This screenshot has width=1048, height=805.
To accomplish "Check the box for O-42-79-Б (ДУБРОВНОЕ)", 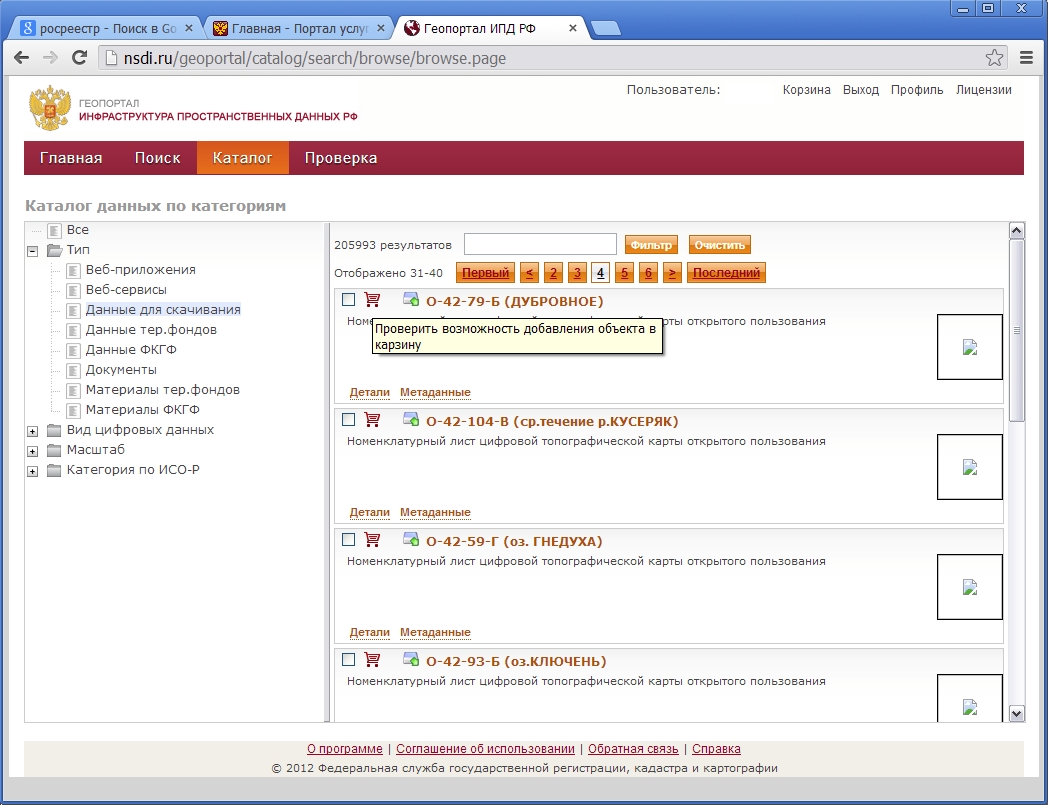I will pyautogui.click(x=348, y=300).
